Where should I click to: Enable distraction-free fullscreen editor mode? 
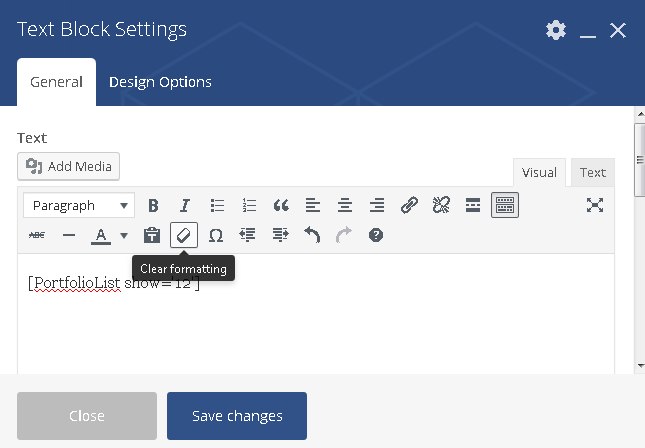(595, 205)
